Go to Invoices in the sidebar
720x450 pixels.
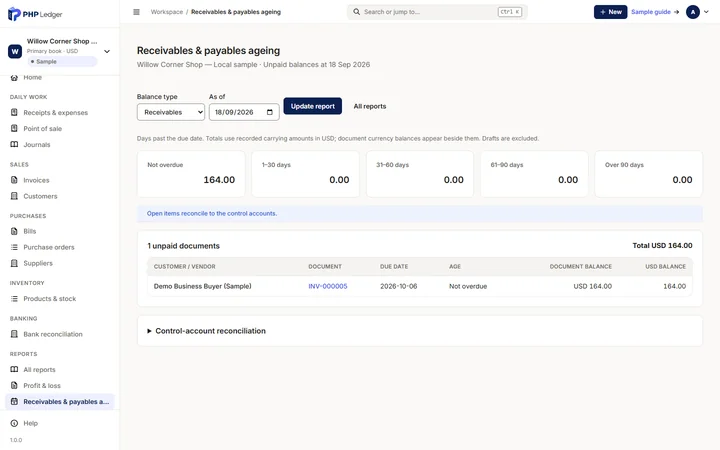[36, 180]
